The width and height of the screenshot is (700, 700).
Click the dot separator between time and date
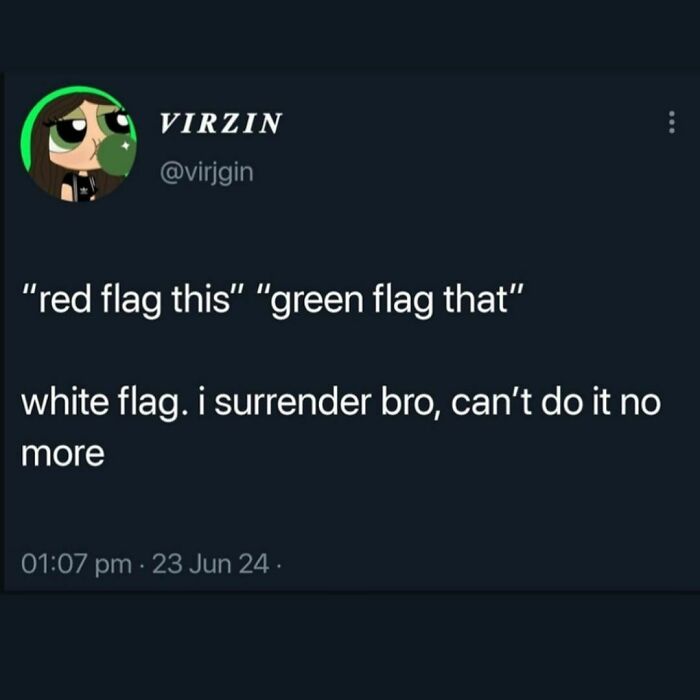(142, 565)
